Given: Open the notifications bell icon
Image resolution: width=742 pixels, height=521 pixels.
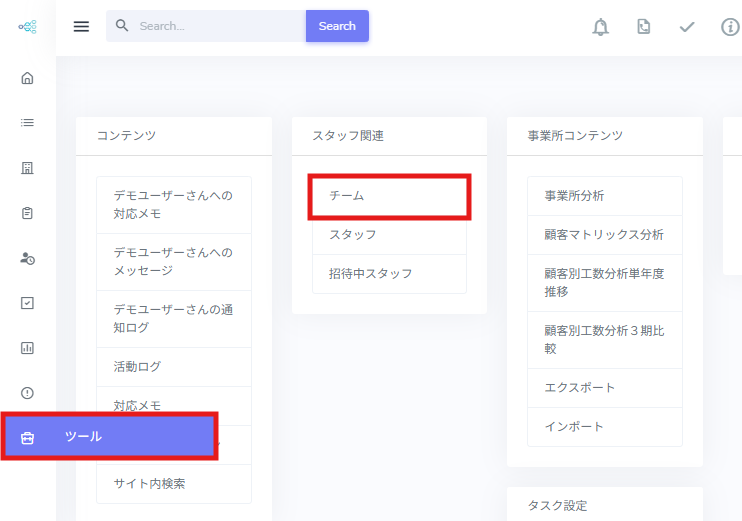Looking at the screenshot, I should click(600, 27).
